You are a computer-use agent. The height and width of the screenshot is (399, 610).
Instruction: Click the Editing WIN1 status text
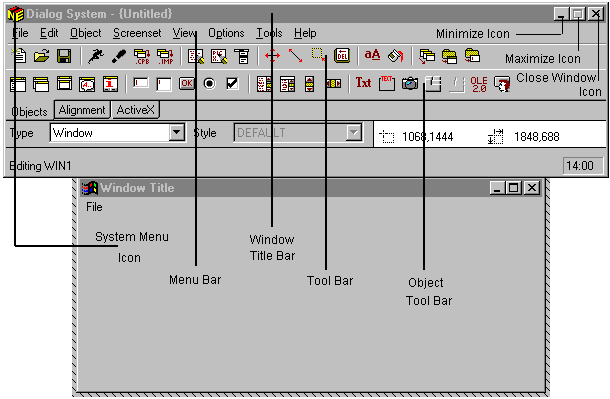click(40, 166)
